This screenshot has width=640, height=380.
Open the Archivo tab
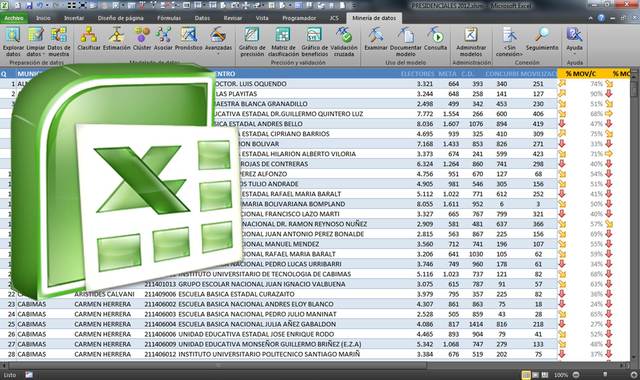click(14, 18)
